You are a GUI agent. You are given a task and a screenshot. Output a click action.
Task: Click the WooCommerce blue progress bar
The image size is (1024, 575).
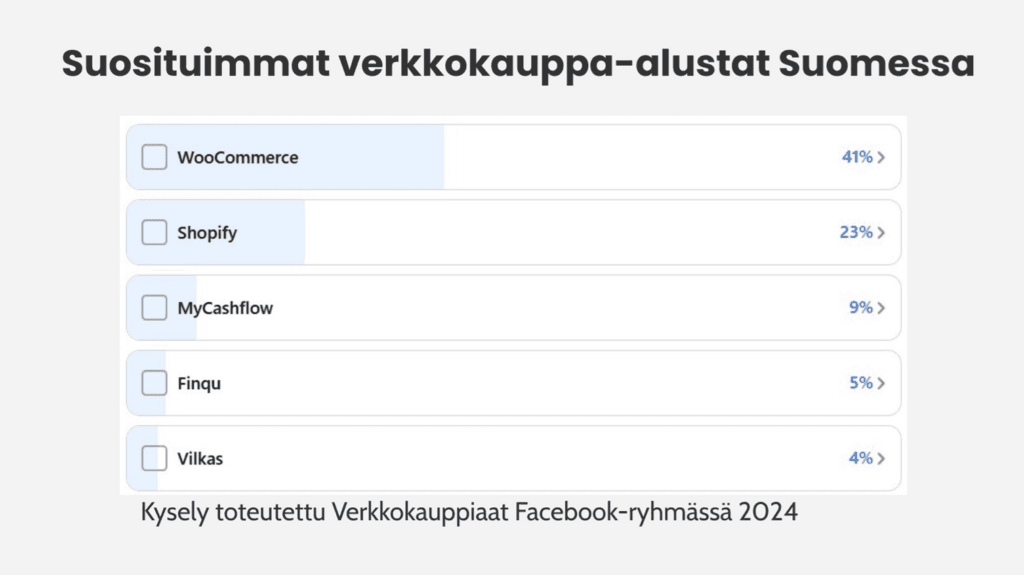[x=285, y=157]
